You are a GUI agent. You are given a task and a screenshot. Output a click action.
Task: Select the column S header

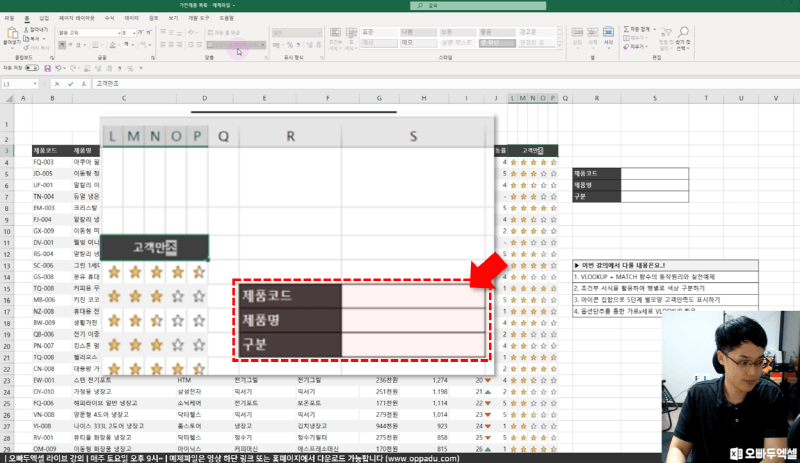[x=653, y=98]
